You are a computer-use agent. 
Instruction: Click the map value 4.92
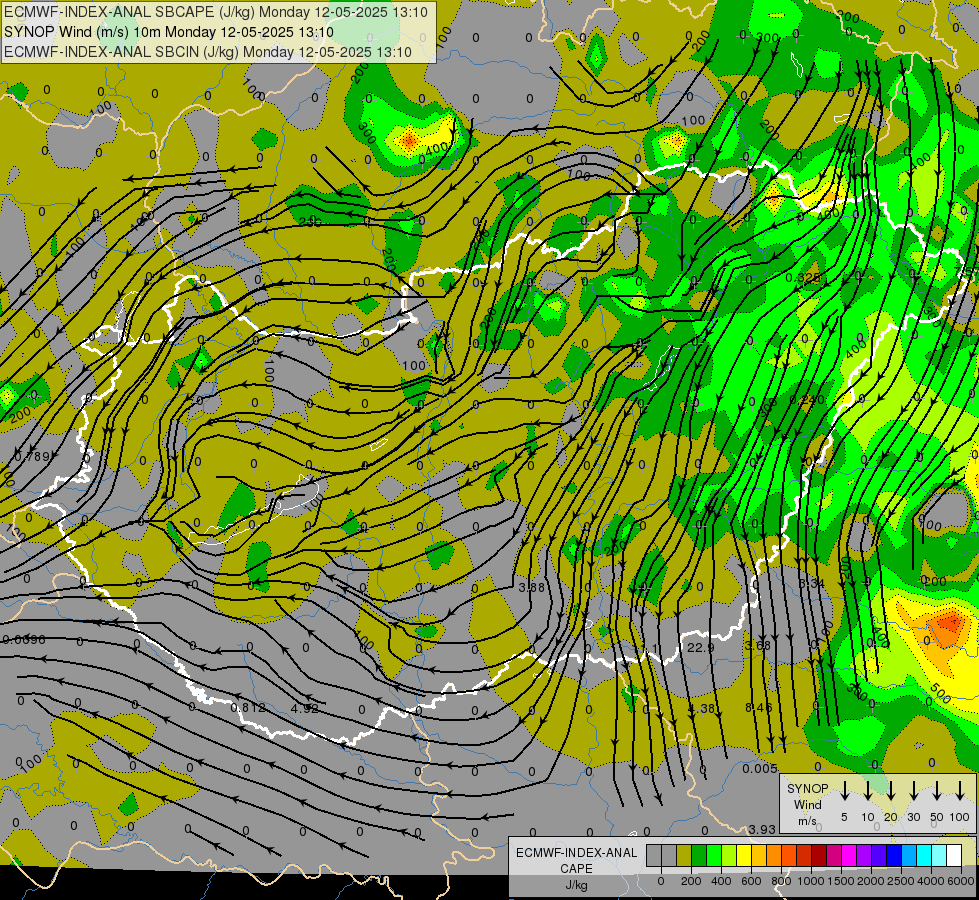305,708
